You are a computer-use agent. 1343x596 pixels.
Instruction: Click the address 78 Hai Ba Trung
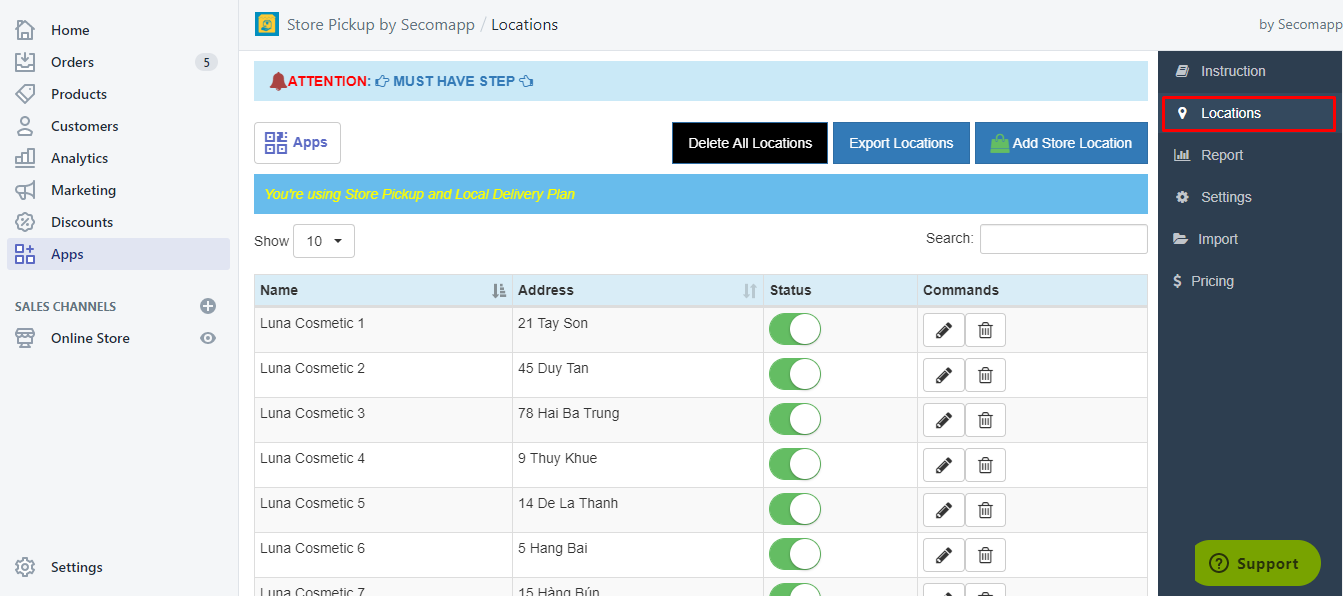[568, 413]
